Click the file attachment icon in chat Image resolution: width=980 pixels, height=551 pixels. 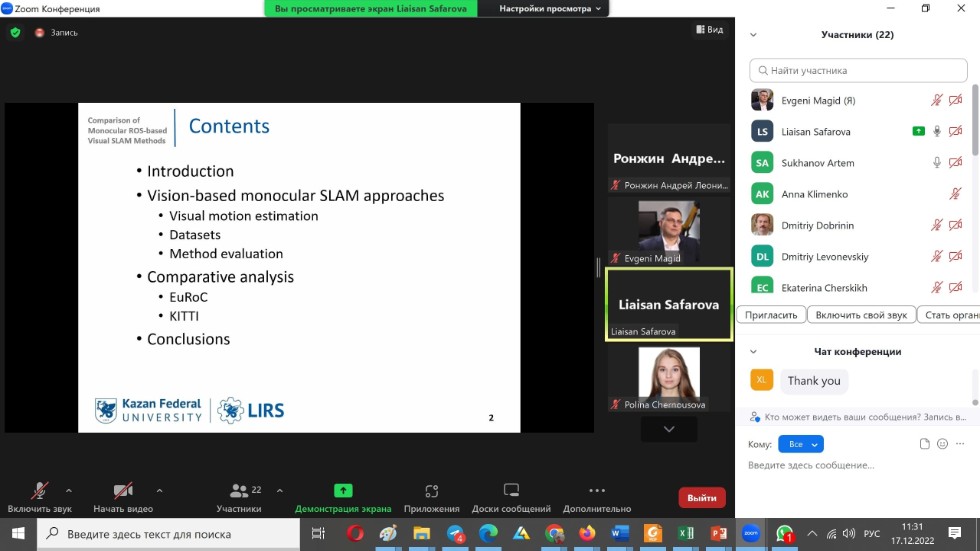tap(925, 444)
